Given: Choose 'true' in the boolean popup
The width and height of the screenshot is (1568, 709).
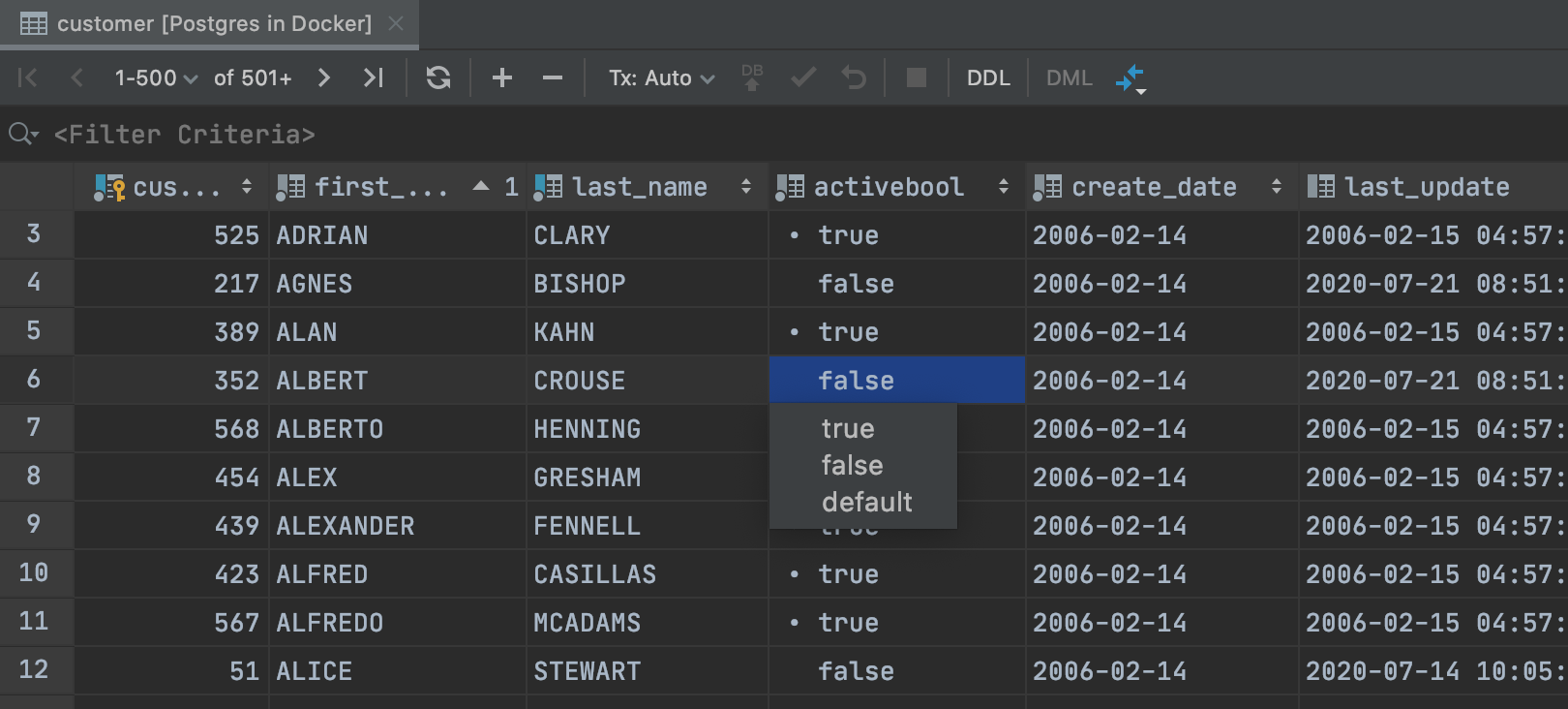Looking at the screenshot, I should click(848, 428).
